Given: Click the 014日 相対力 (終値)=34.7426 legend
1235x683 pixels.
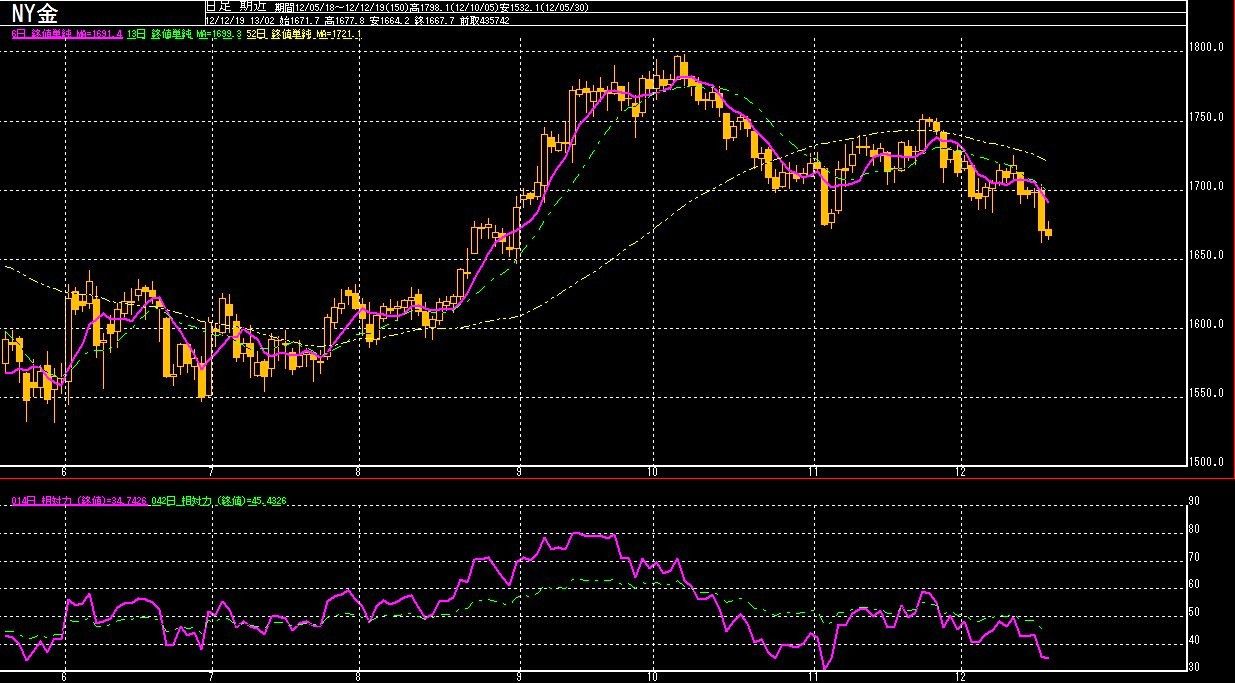Looking at the screenshot, I should (78, 500).
